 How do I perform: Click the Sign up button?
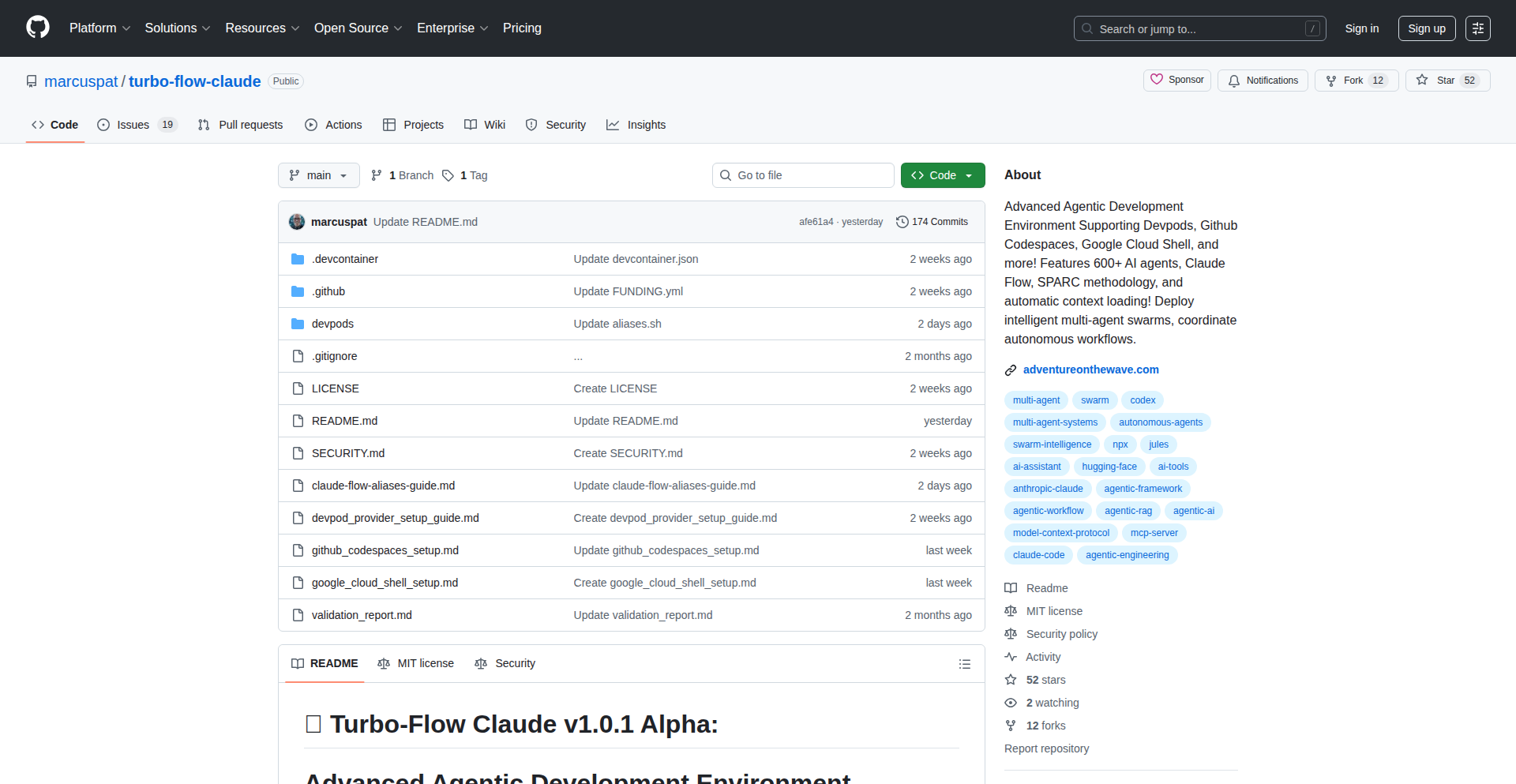pyautogui.click(x=1426, y=28)
